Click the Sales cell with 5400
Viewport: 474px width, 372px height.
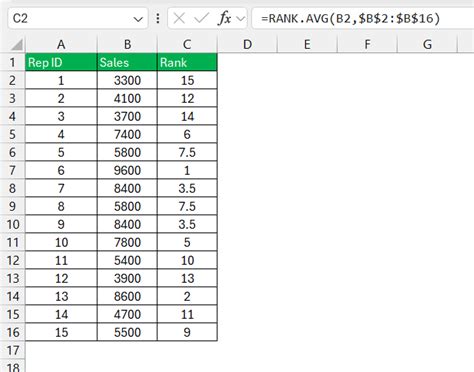click(x=127, y=260)
